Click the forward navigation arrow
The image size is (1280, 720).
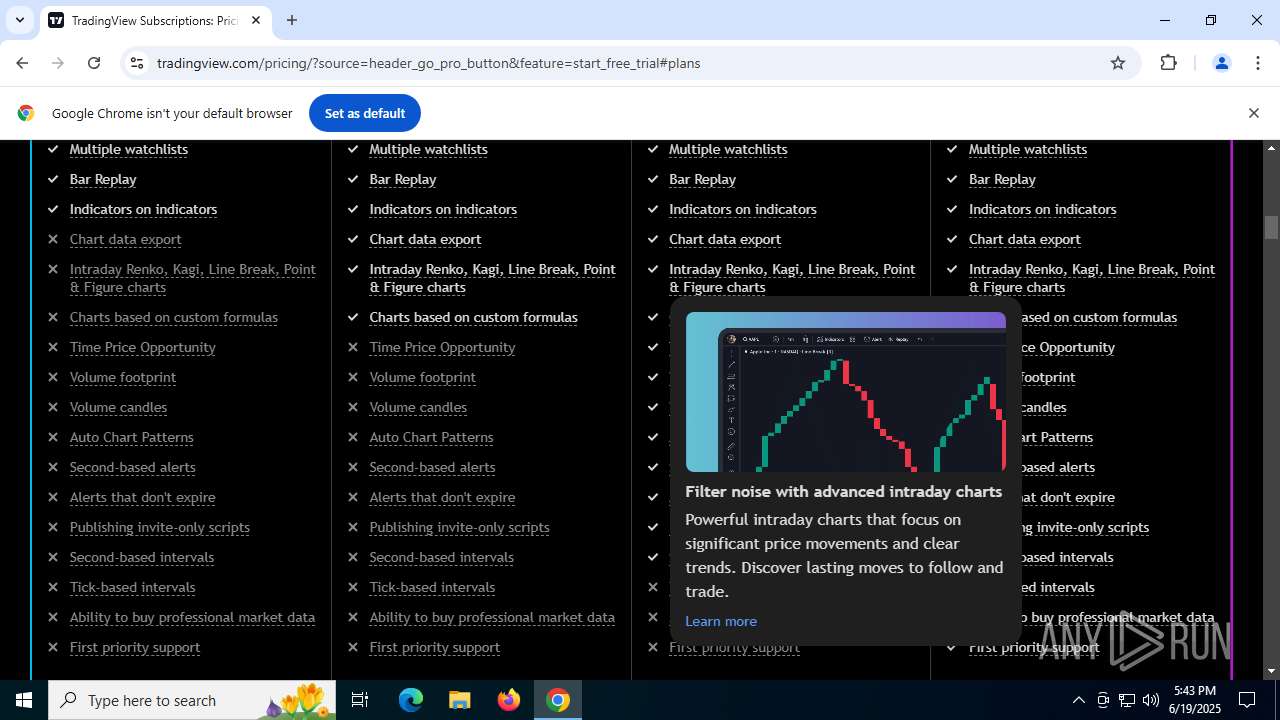(58, 63)
